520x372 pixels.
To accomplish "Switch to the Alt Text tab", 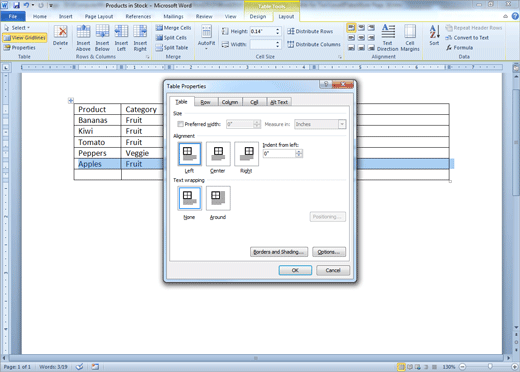I will [279, 102].
